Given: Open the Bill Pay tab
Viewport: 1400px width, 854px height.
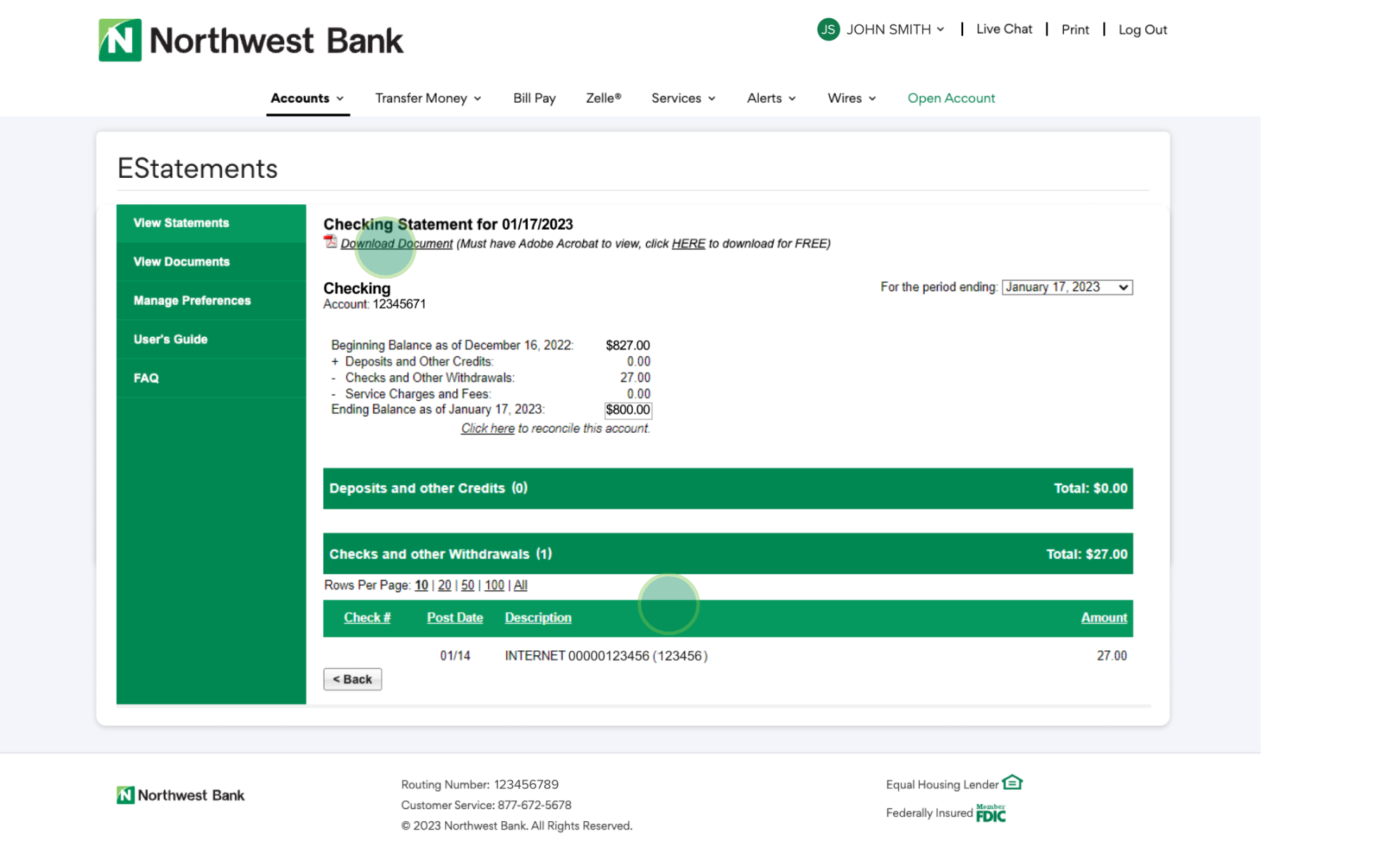Looking at the screenshot, I should [534, 98].
